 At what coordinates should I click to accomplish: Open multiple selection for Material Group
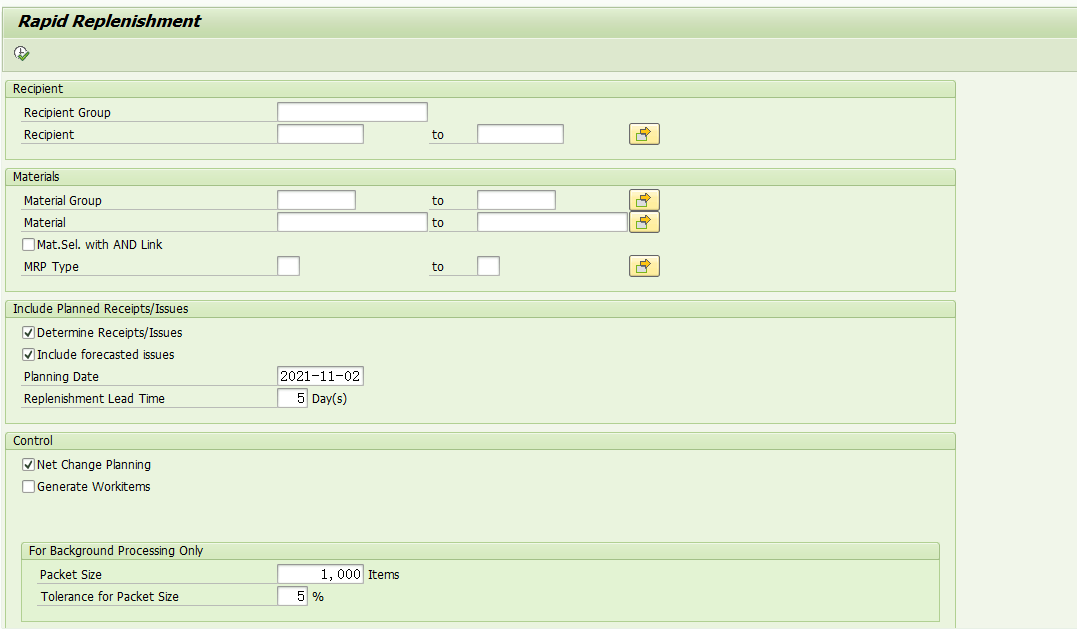(644, 200)
